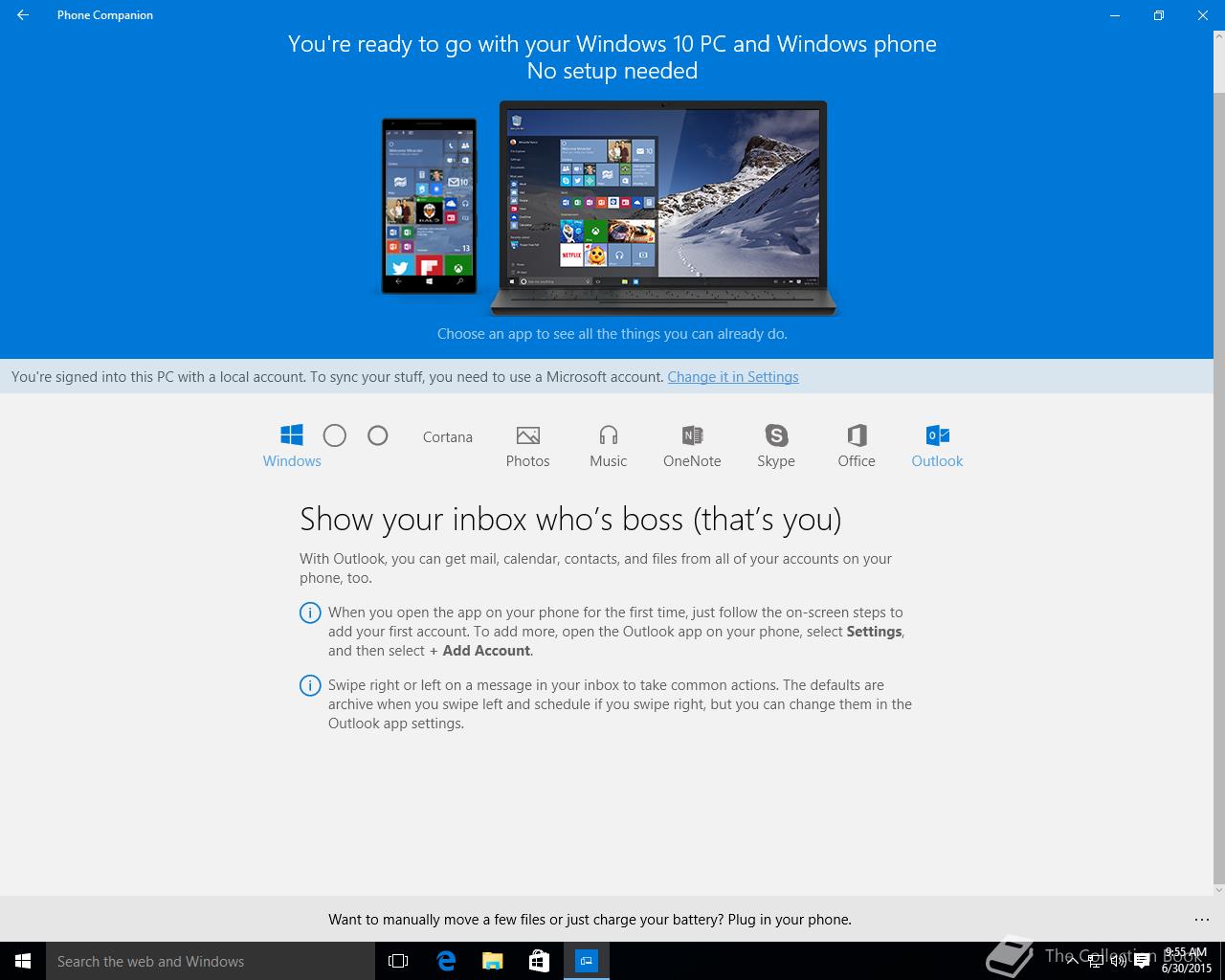Open the Windows Start menu
The height and width of the screenshot is (980, 1225).
coord(23,961)
